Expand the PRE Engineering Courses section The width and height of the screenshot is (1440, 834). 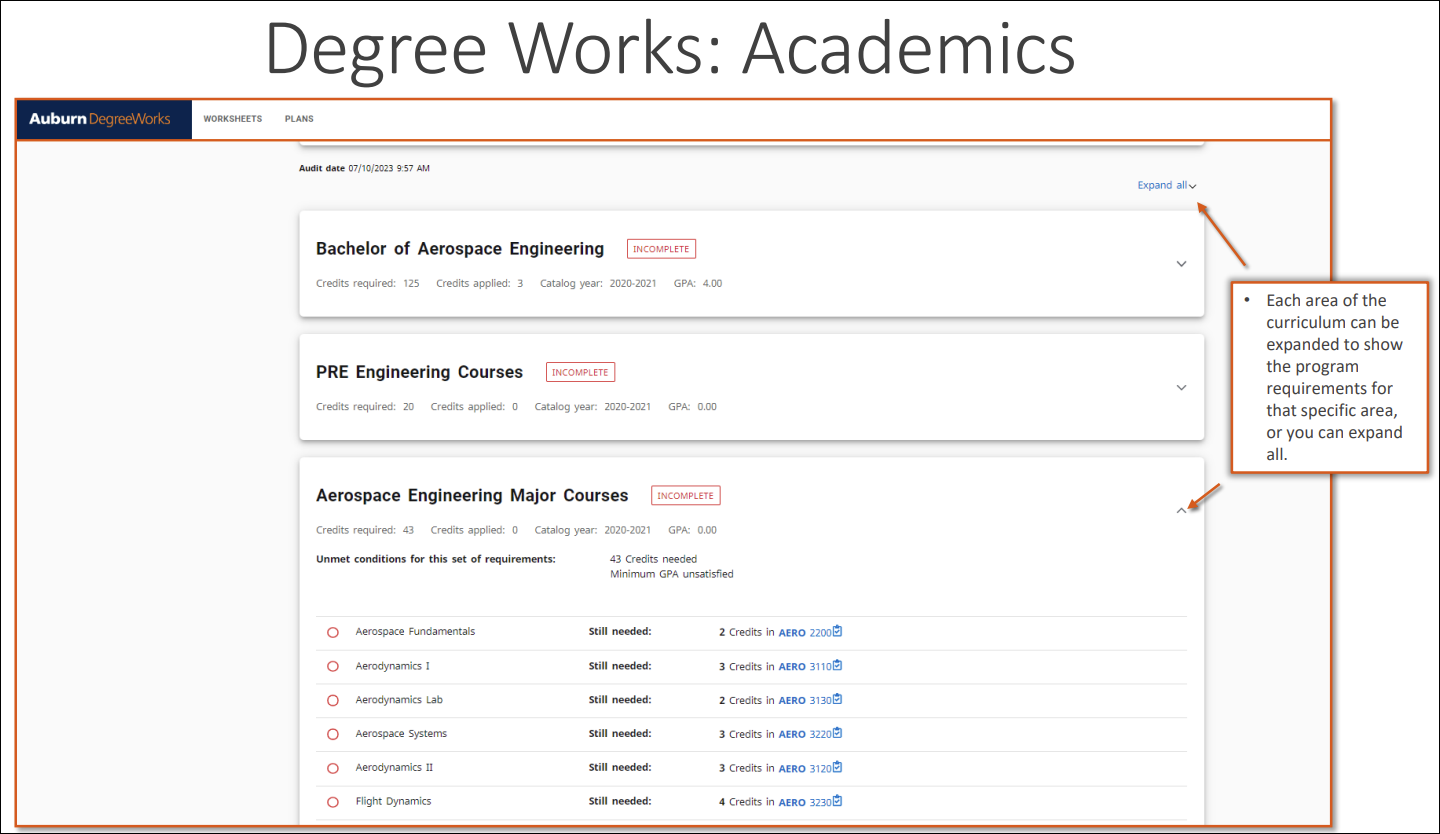coord(1181,387)
